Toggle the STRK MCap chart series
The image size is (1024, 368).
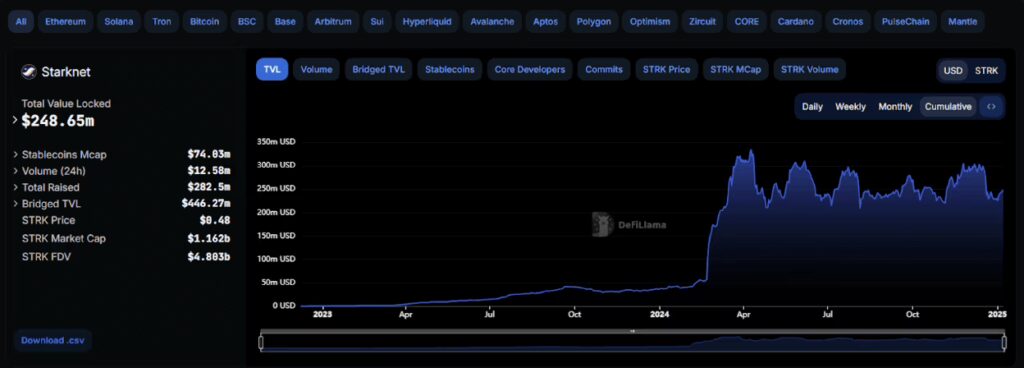tap(735, 69)
